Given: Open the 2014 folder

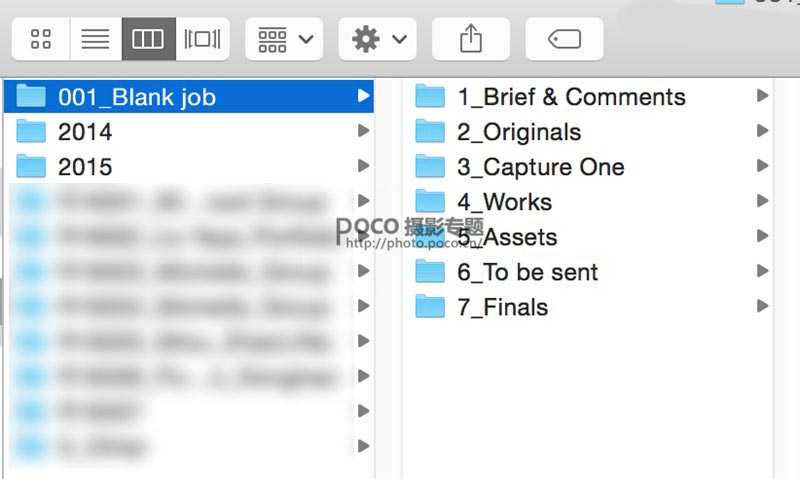Looking at the screenshot, I should [85, 132].
